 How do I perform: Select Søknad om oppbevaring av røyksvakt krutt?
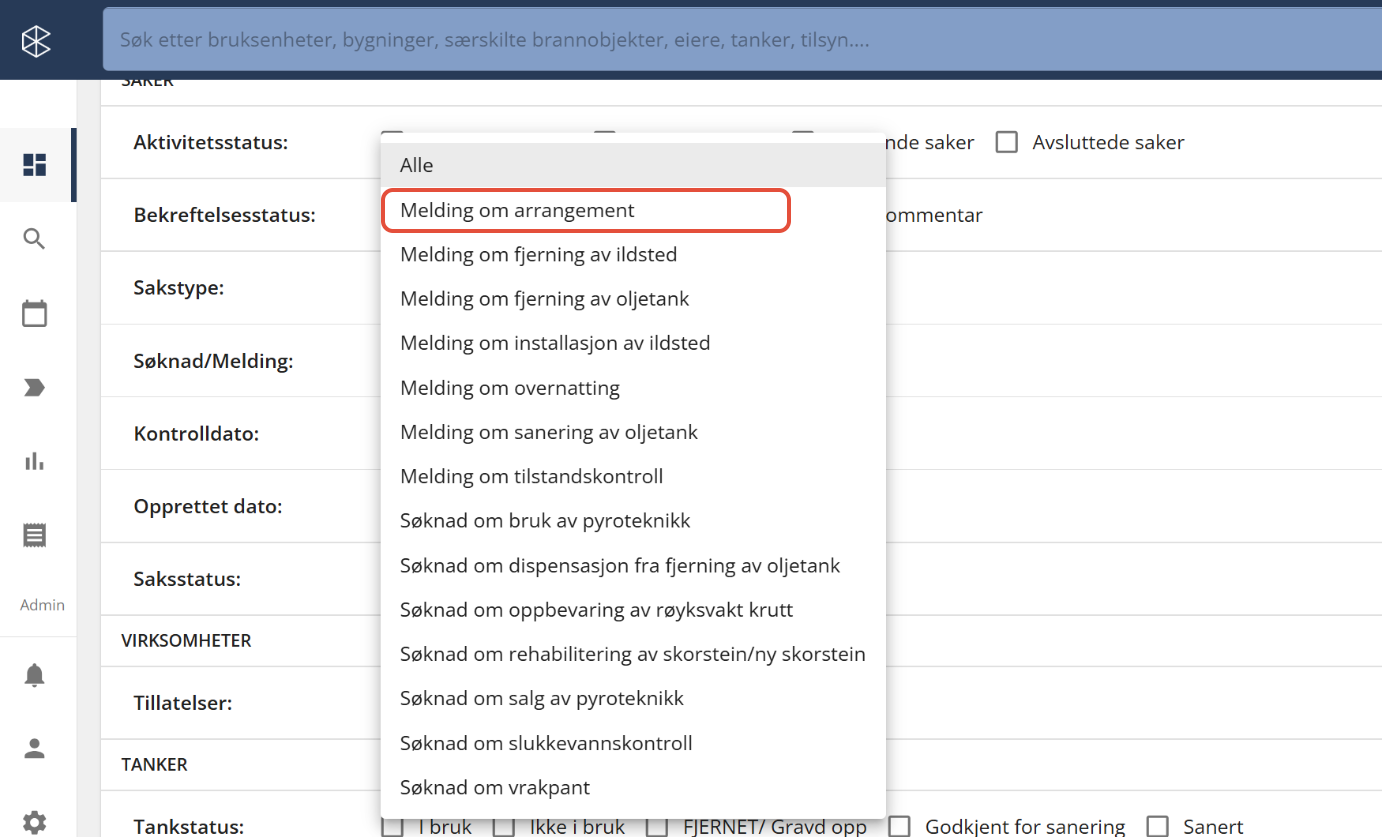click(x=633, y=609)
